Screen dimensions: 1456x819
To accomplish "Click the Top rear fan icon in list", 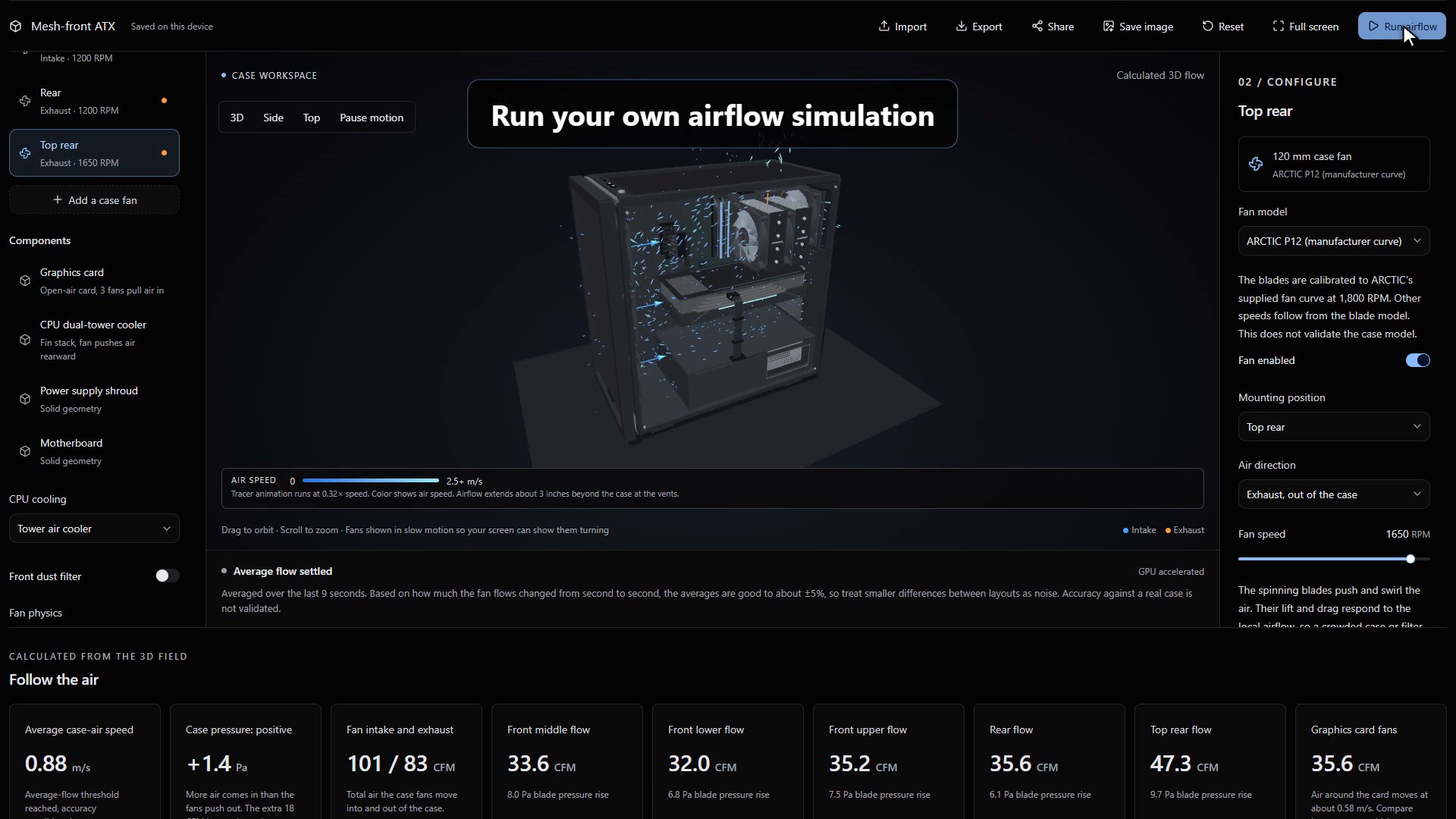I will pyautogui.click(x=25, y=153).
